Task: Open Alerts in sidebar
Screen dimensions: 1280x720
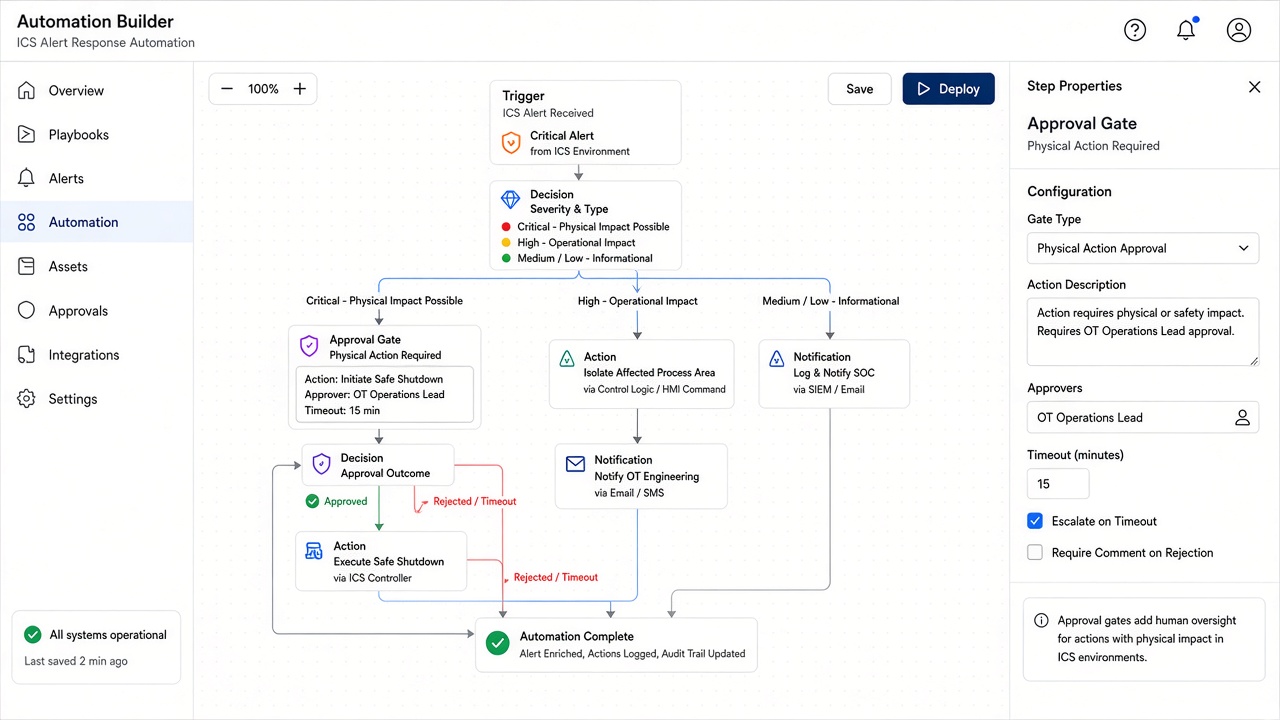Action: [x=97, y=179]
